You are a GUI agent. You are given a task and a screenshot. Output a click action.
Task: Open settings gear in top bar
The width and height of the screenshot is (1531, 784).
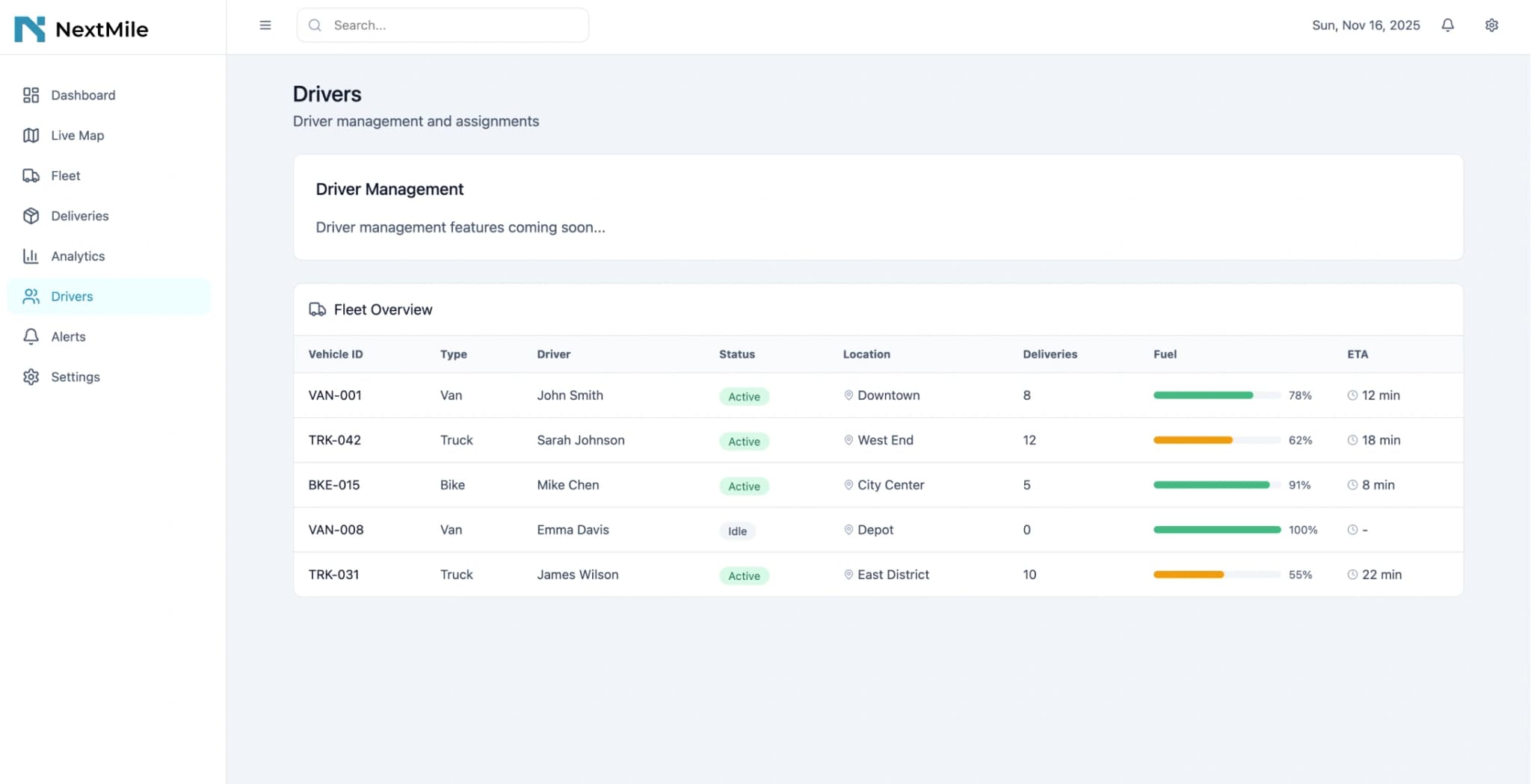pos(1491,25)
